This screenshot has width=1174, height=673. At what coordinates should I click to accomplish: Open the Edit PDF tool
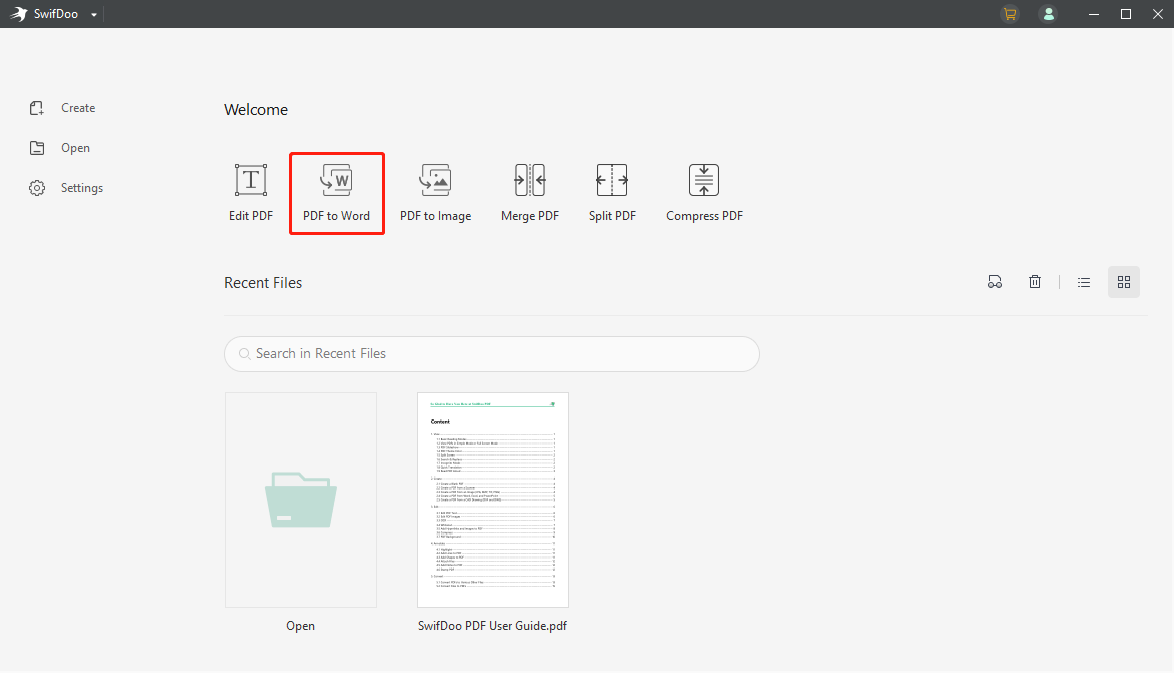coord(251,193)
